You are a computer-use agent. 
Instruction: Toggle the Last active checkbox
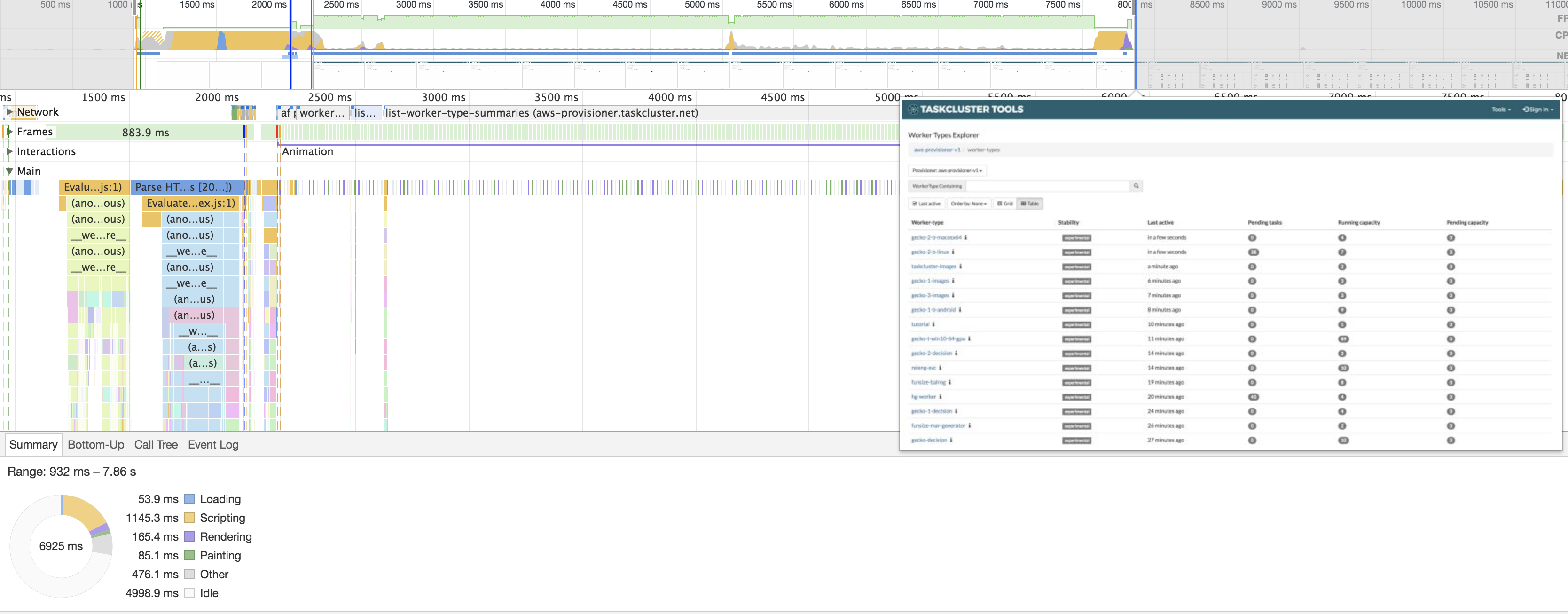tap(926, 204)
